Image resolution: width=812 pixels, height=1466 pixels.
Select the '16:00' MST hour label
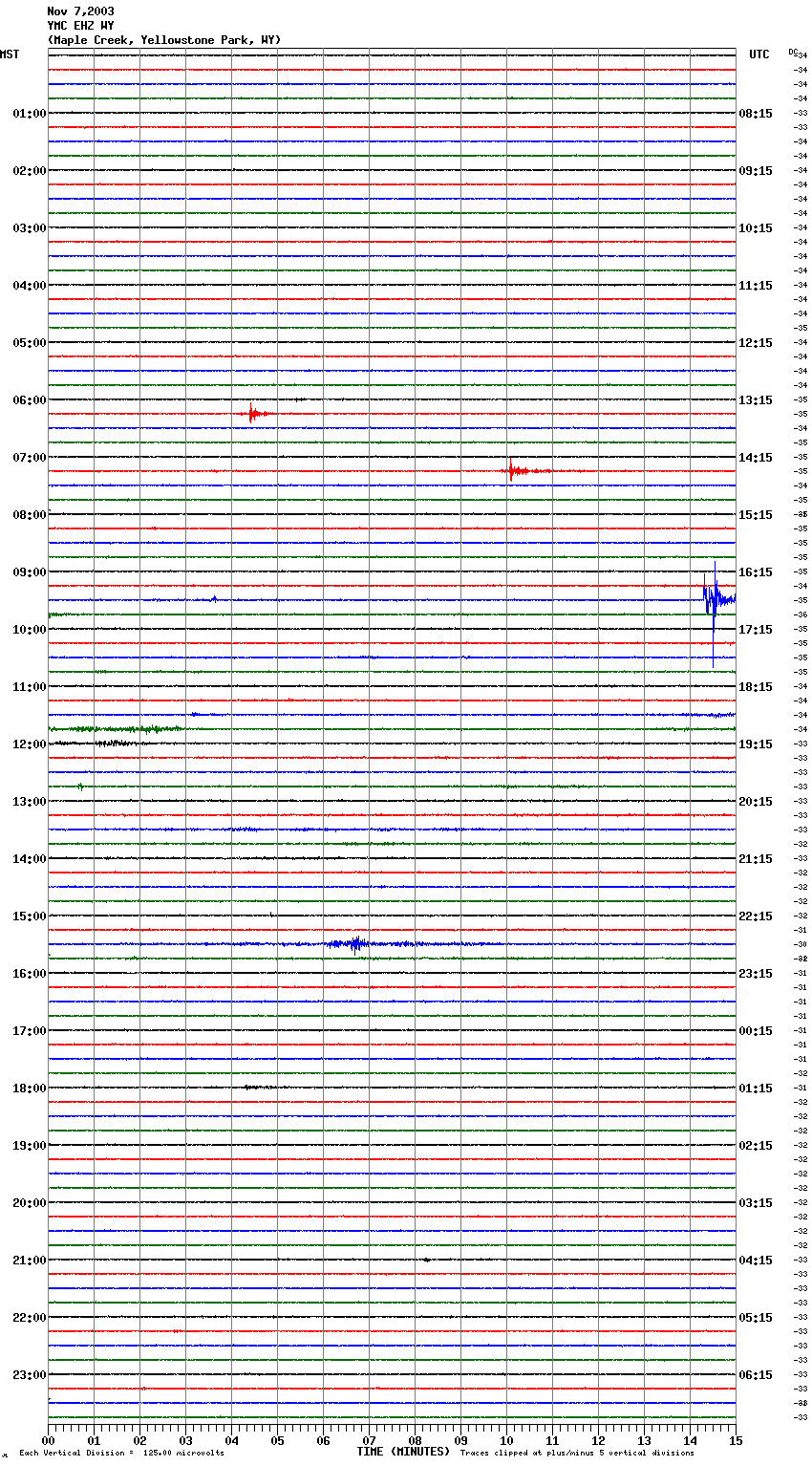pyautogui.click(x=30, y=974)
